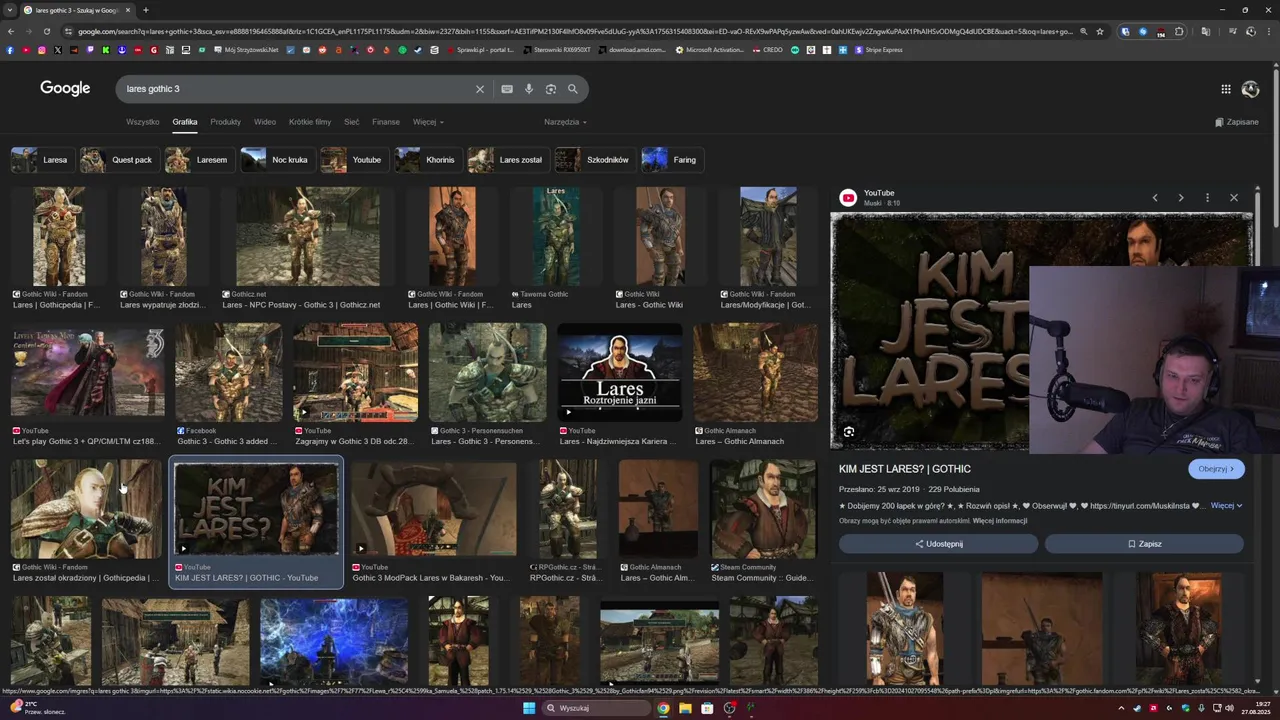
Task: Open 'Lares Rozdrojenie jaźni' YouTube thumbnail
Action: 620,372
